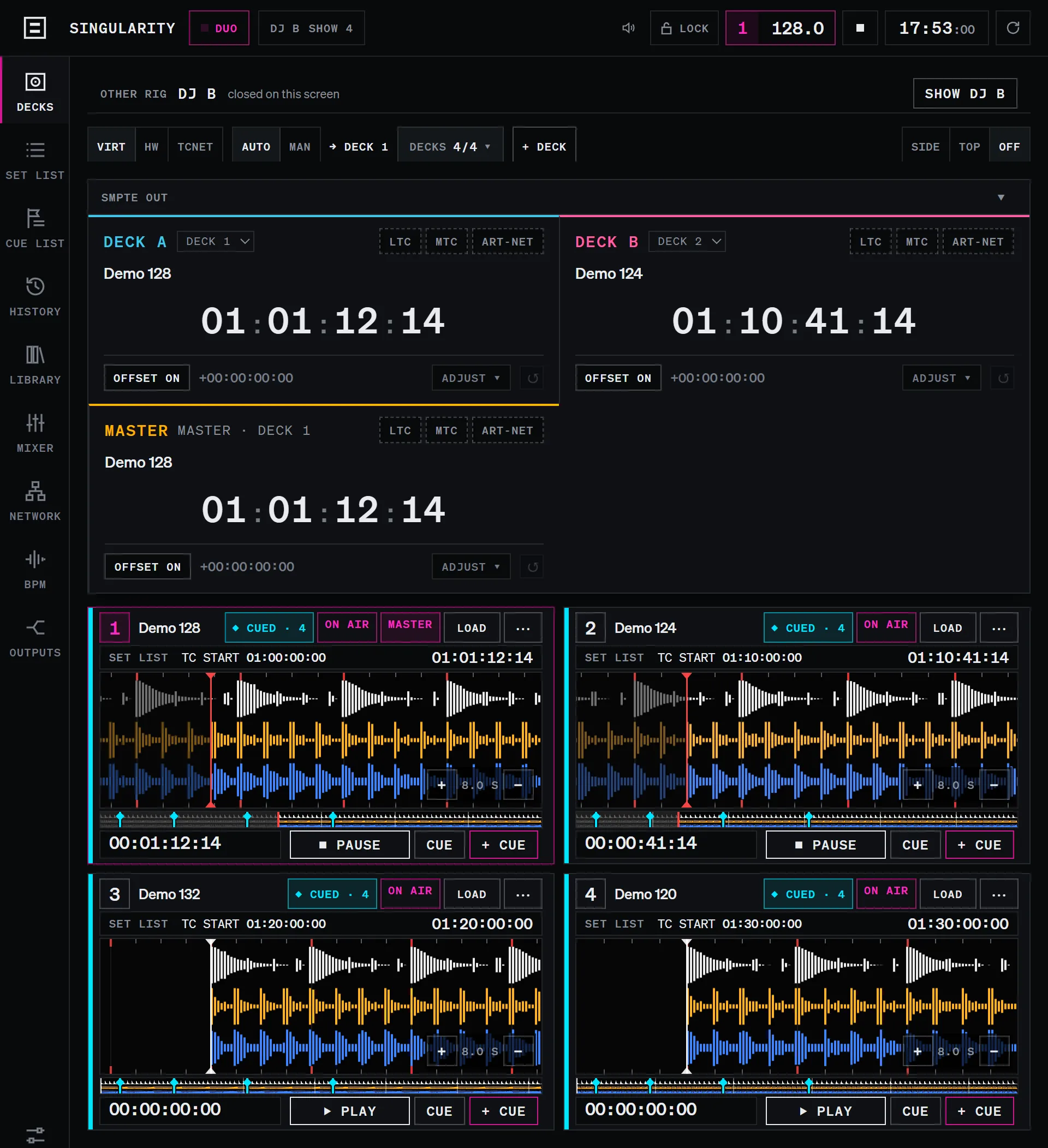Zoom in deck 3 waveform with plus

coord(442,1051)
